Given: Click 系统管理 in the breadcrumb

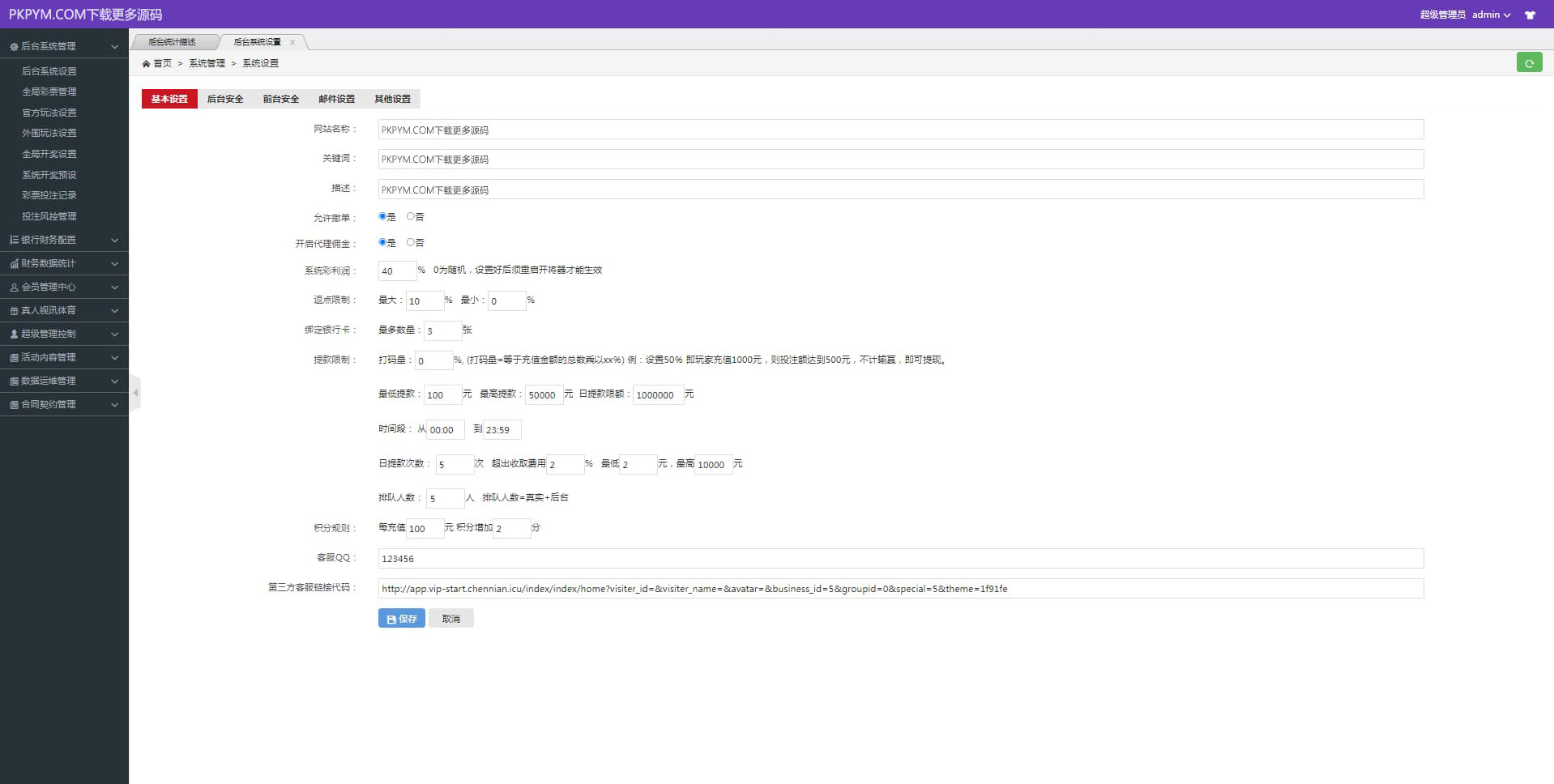Looking at the screenshot, I should pos(207,63).
